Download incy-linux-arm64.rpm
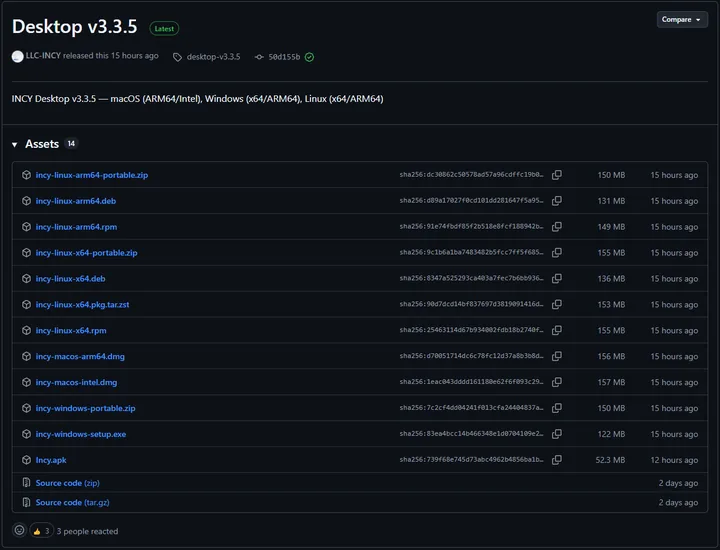 point(76,227)
